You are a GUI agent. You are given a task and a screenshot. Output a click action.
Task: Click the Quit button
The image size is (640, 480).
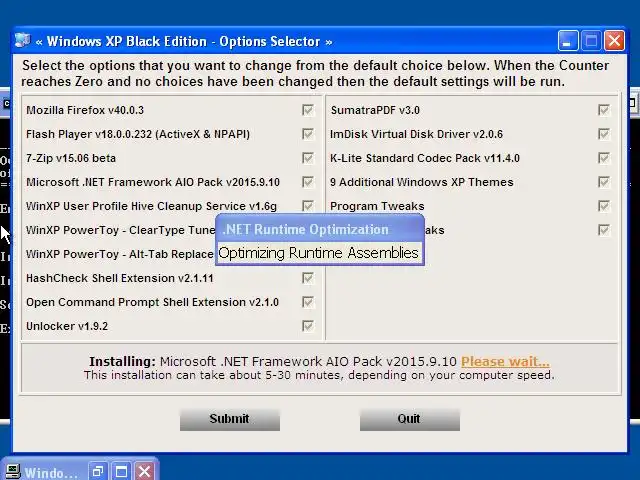(x=410, y=419)
